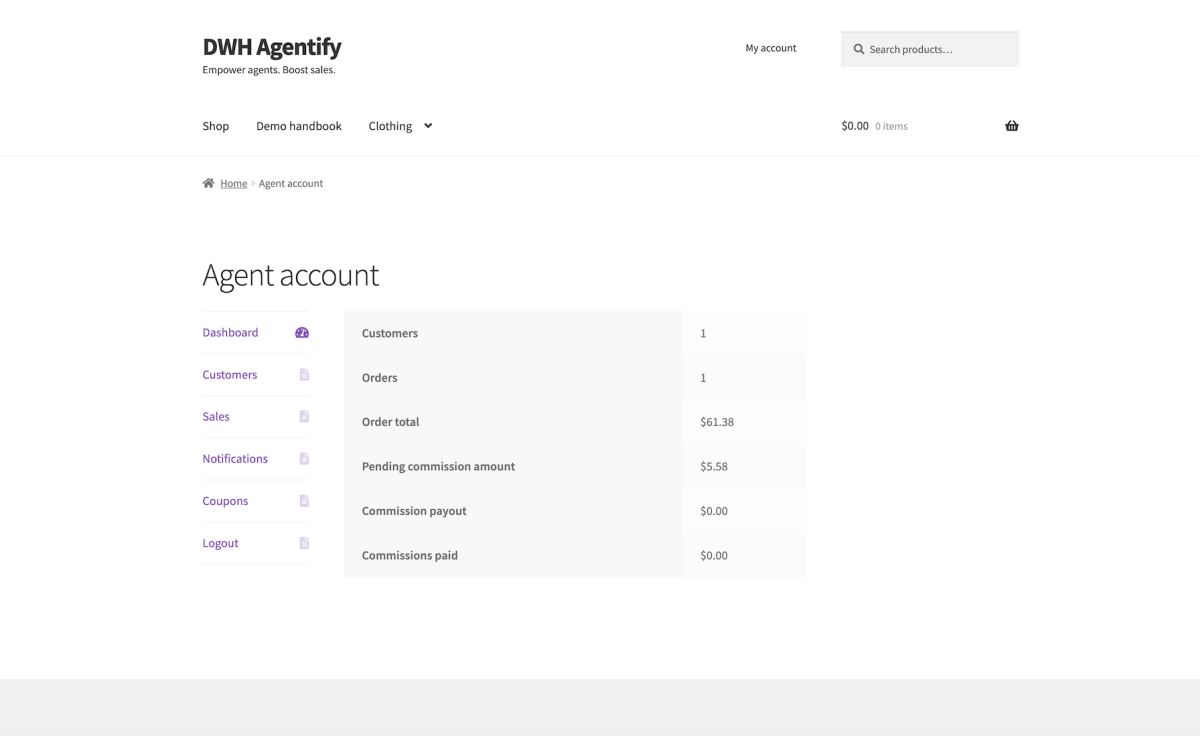Select the Coupons sidebar link
Image resolution: width=1200 pixels, height=736 pixels.
point(225,501)
